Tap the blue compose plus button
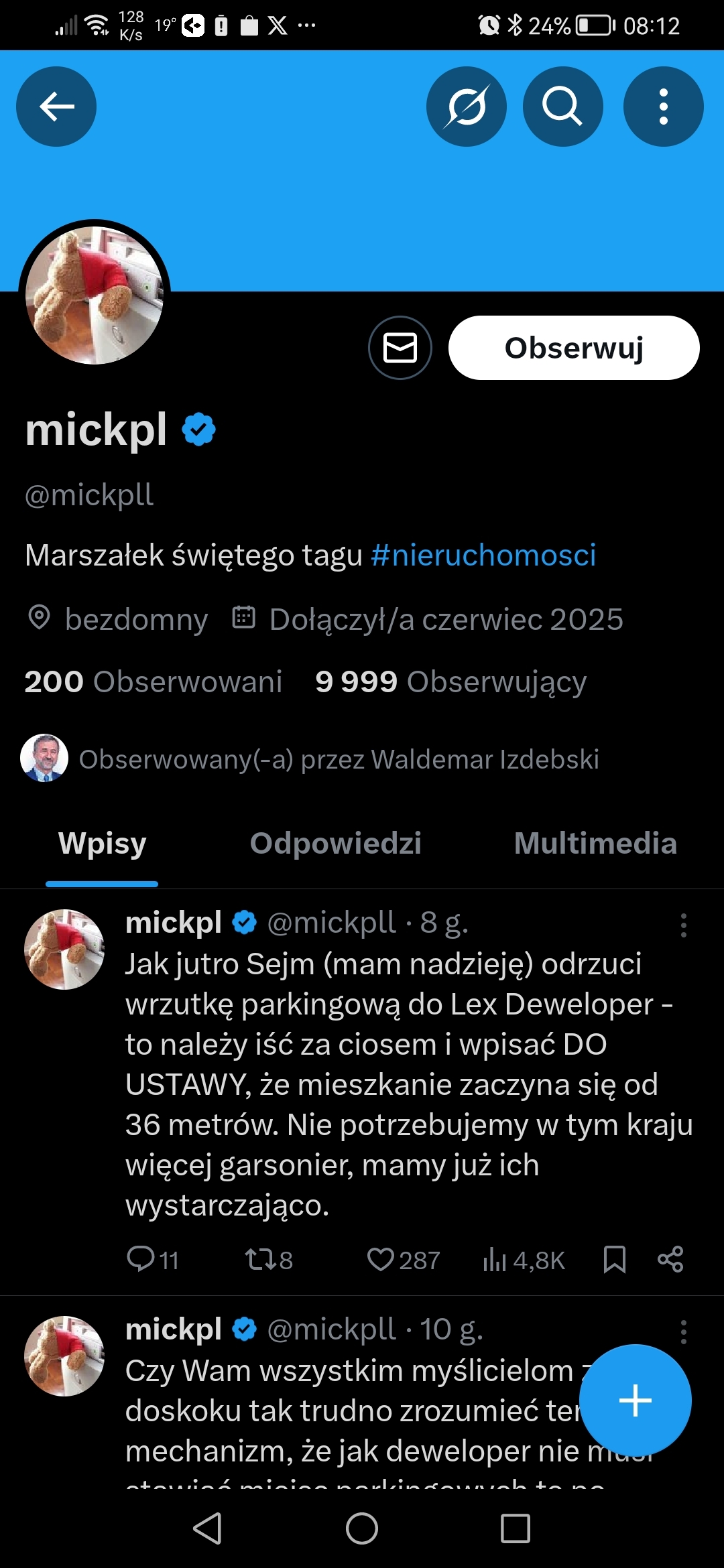The height and width of the screenshot is (1568, 724). click(635, 1400)
